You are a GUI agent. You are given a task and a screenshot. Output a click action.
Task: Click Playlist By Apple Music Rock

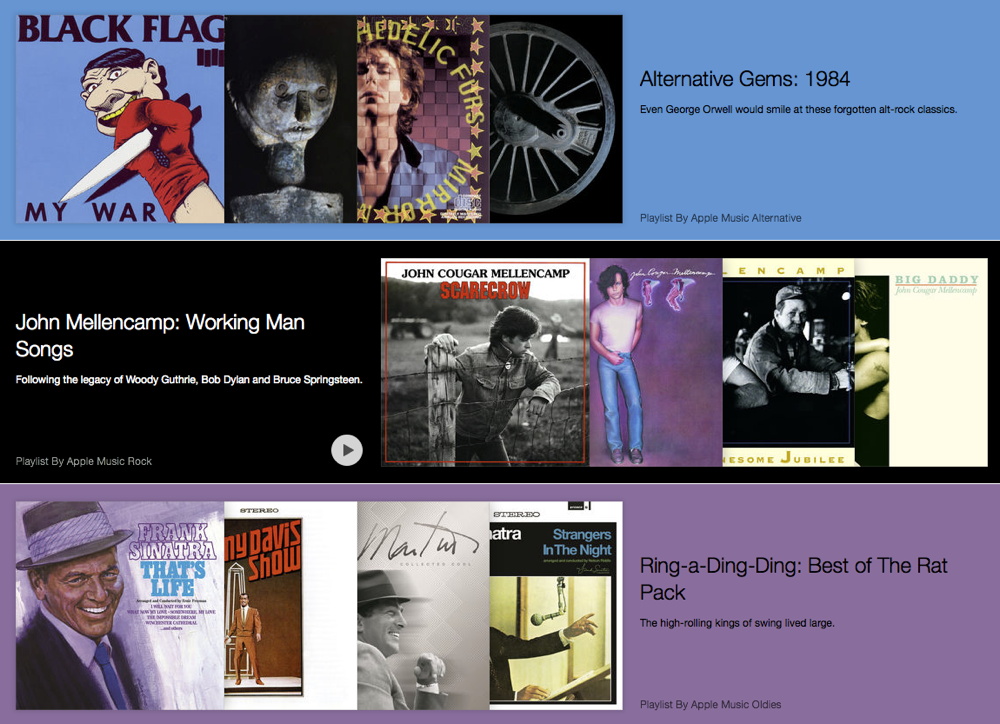click(x=84, y=461)
